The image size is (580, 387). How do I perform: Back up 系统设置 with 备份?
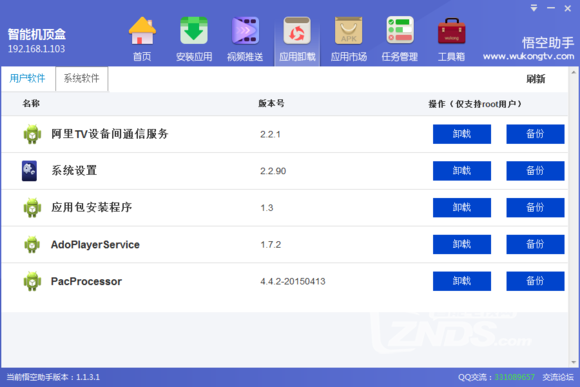[x=535, y=171]
